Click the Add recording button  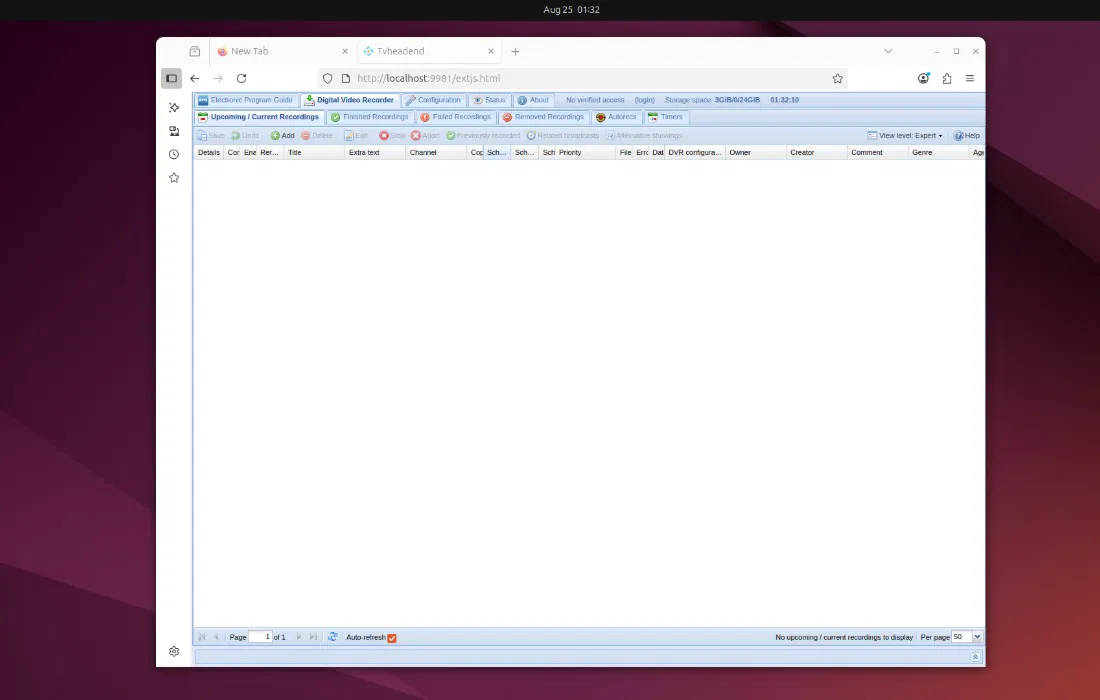click(x=282, y=135)
